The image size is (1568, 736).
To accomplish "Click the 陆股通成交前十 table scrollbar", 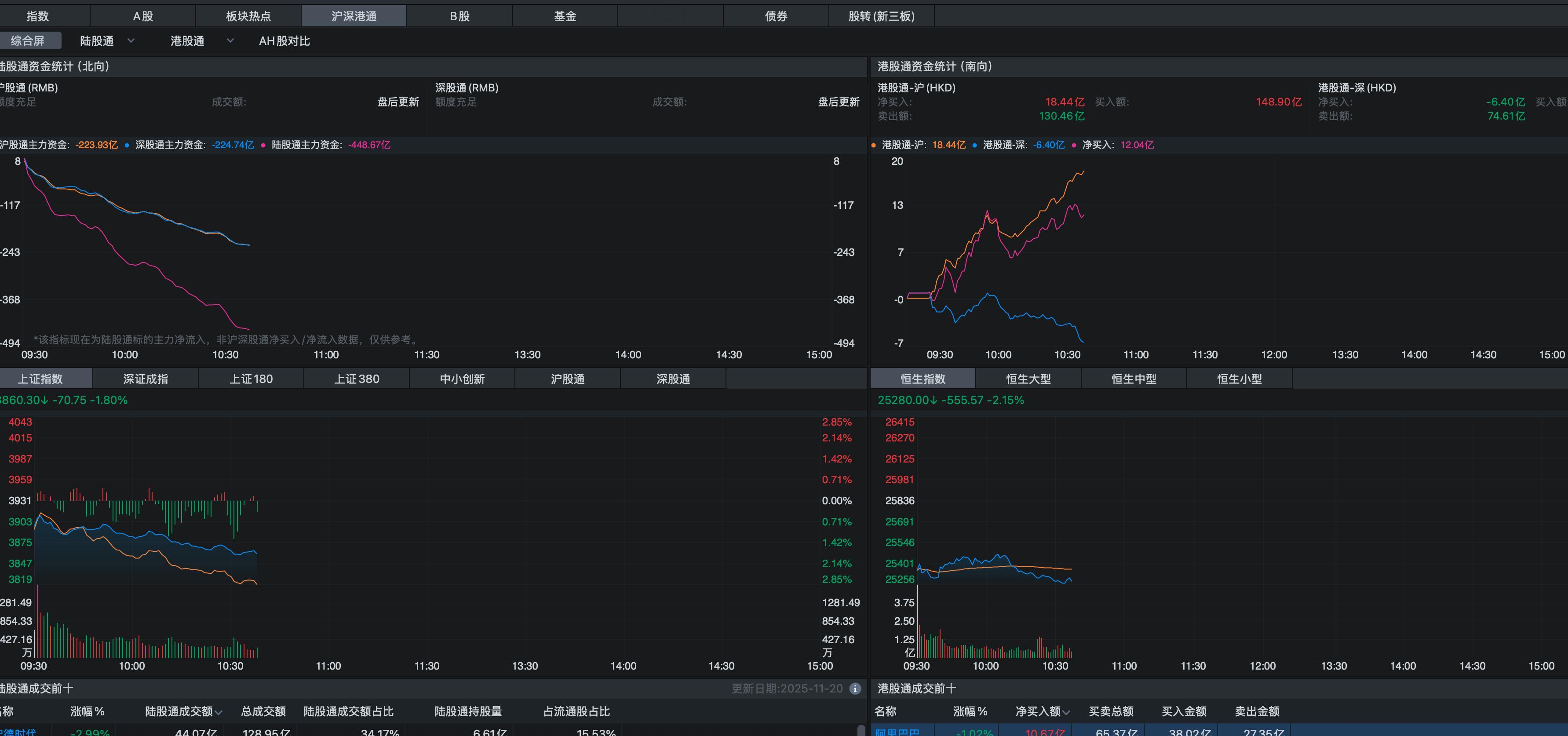I will click(861, 730).
